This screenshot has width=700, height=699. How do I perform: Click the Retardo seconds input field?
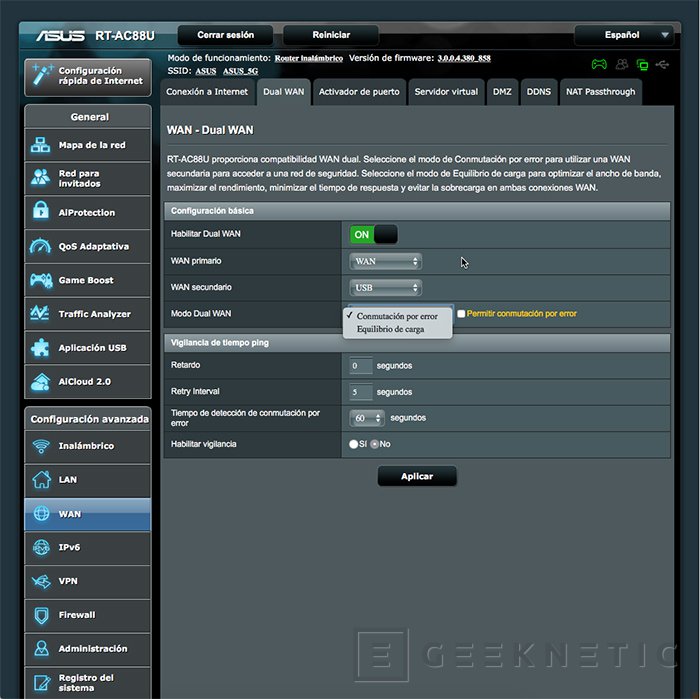coord(361,366)
